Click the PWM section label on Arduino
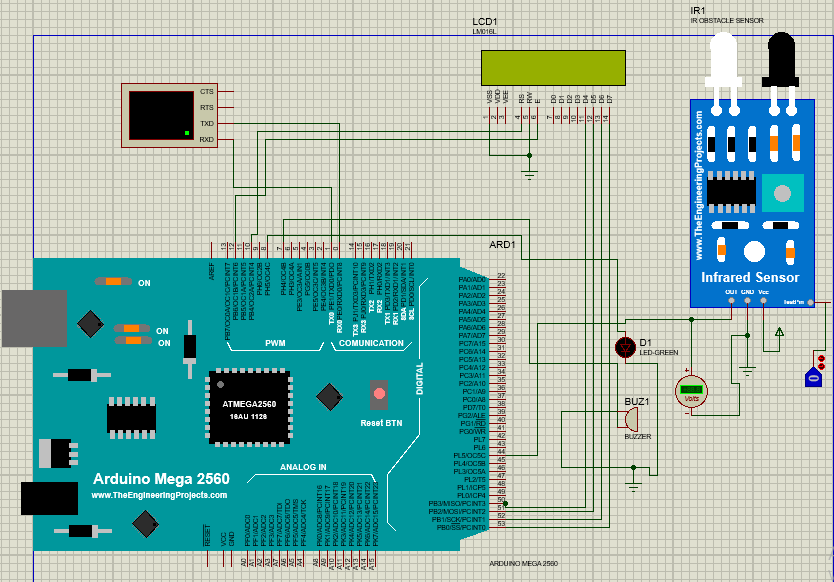This screenshot has width=834, height=582. 275,343
